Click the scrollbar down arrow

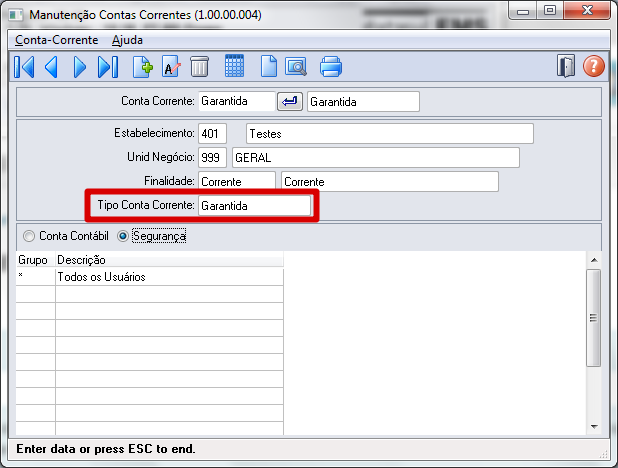594,427
